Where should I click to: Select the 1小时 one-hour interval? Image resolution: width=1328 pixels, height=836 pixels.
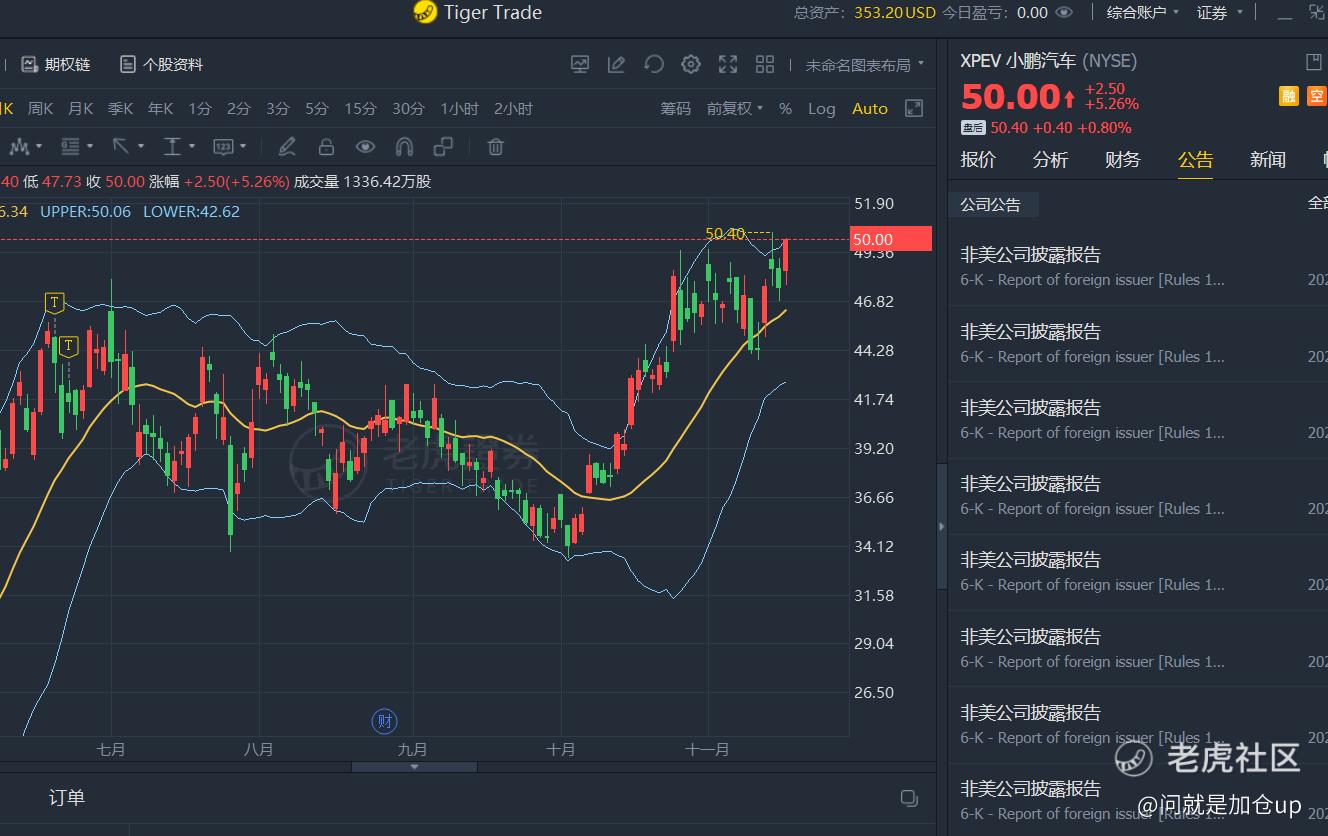460,109
